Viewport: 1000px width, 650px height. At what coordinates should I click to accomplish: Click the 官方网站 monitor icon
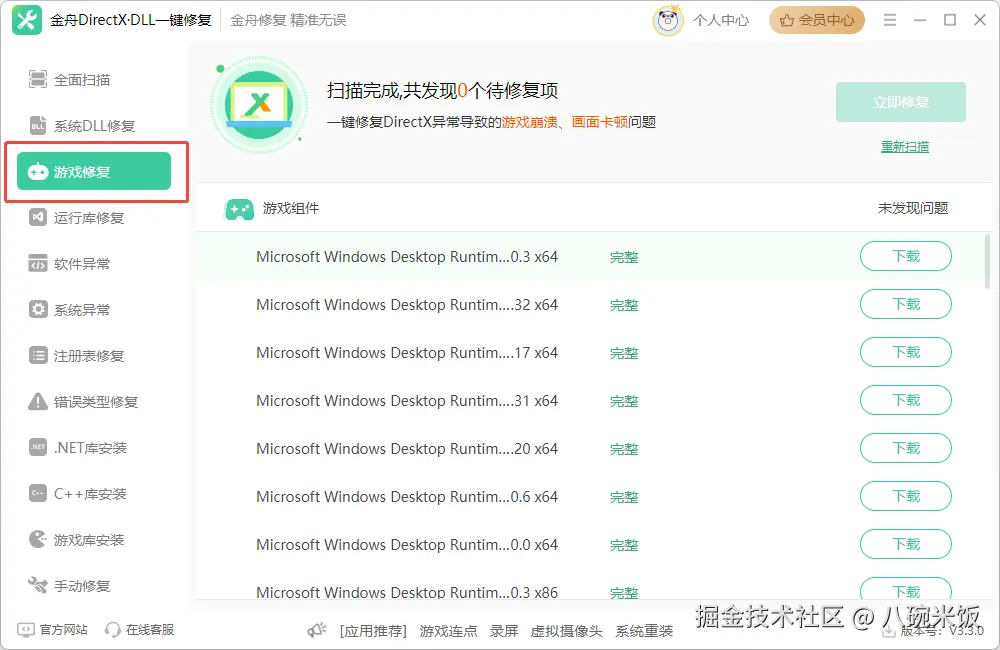pos(26,630)
